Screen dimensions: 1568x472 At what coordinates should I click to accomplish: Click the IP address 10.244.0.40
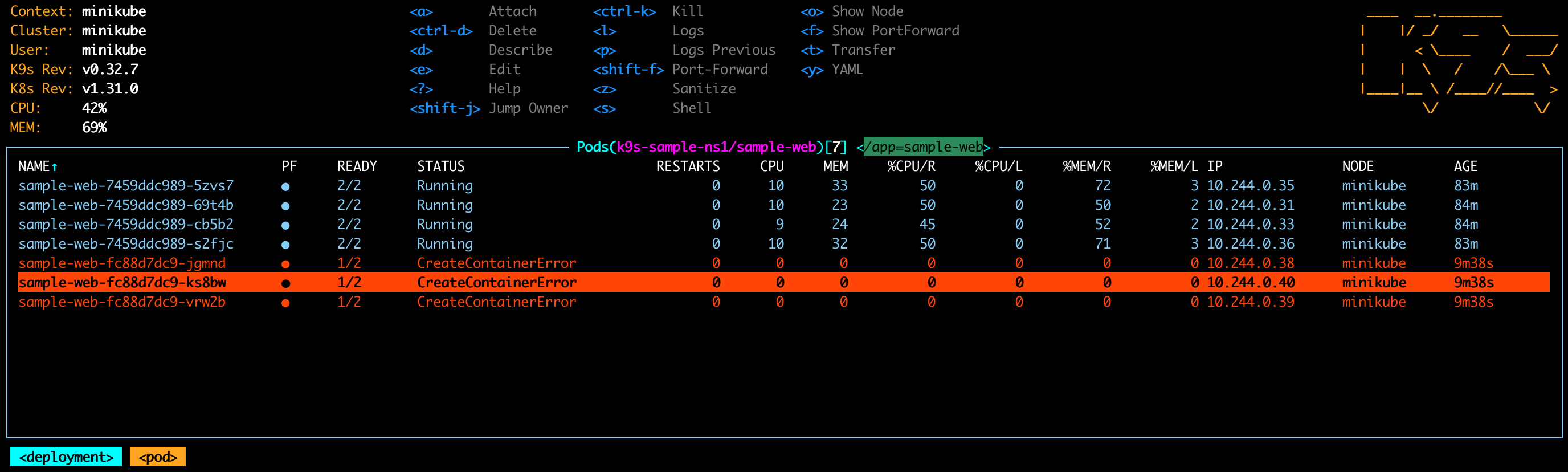point(1250,283)
